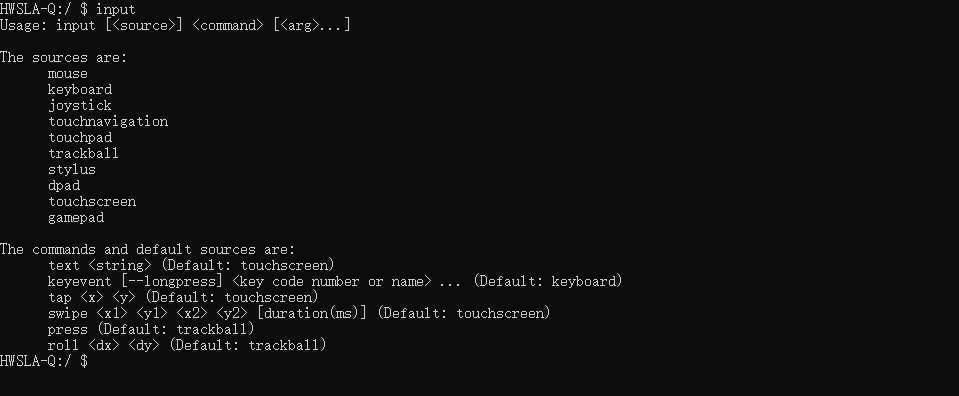The height and width of the screenshot is (396, 959).
Task: Click the 'stylus' source line
Action: tap(72, 170)
